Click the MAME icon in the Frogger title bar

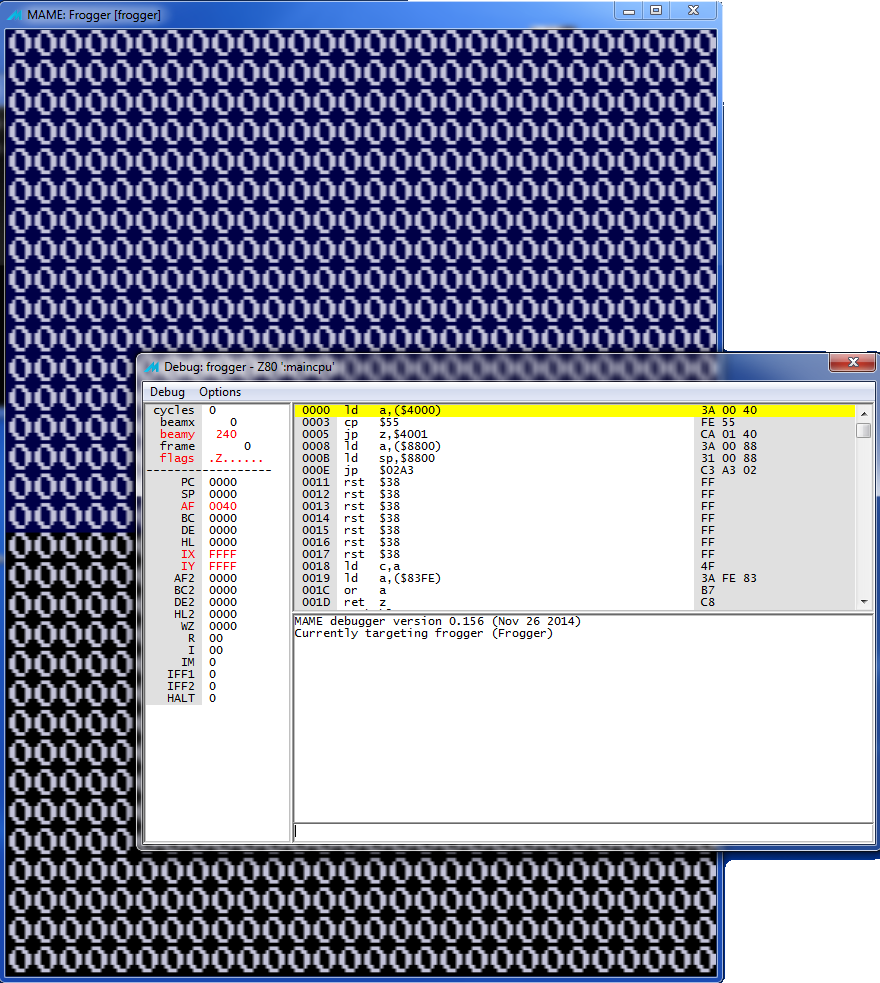click(14, 14)
